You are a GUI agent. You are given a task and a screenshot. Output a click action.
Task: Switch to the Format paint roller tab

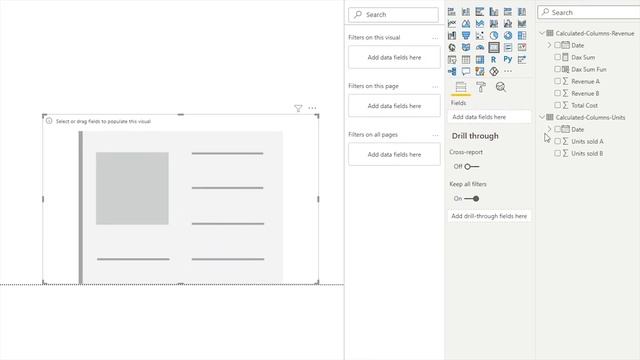tap(481, 87)
